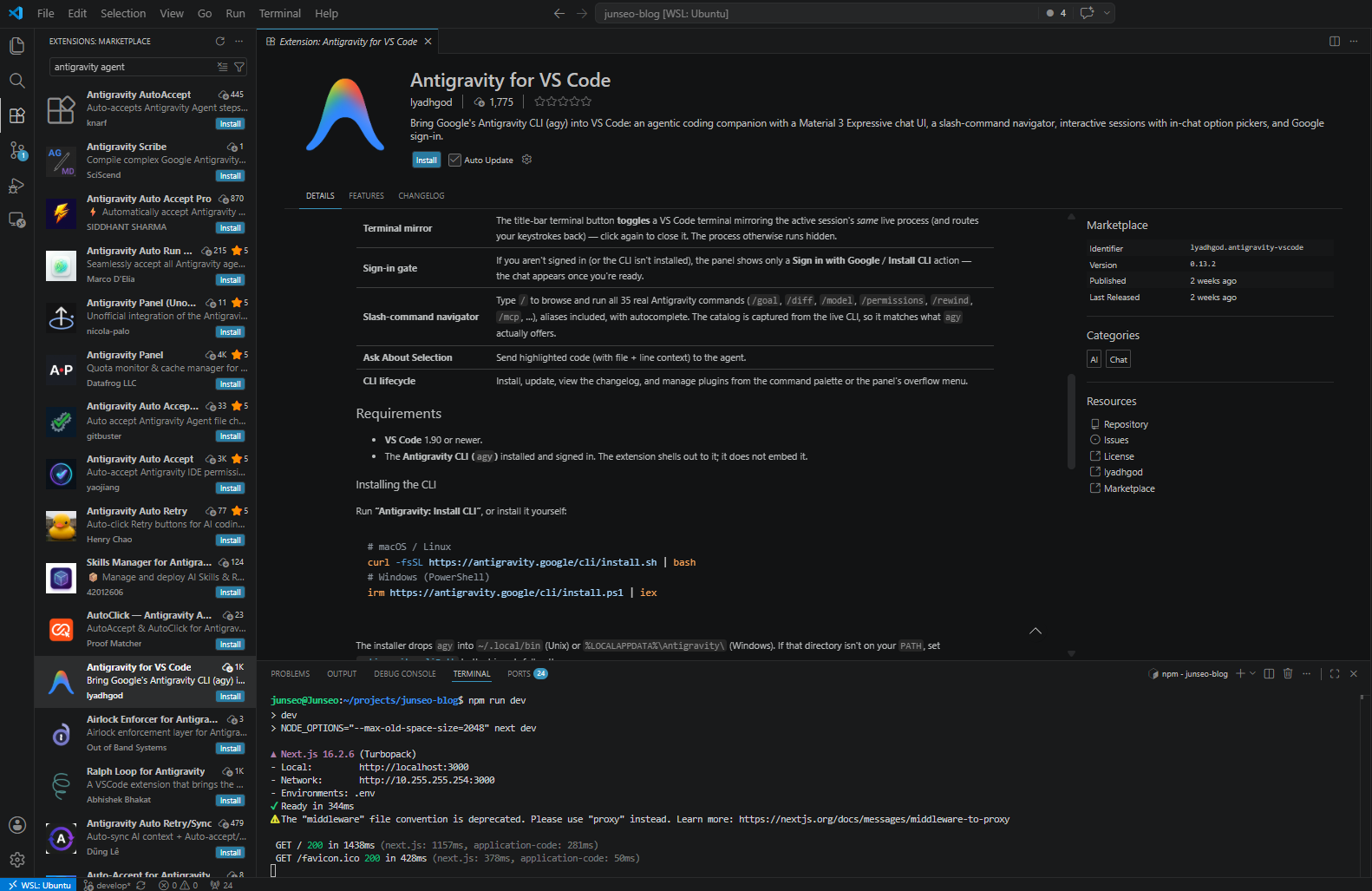Open Remote Explorer activity bar icon
1372x891 pixels.
(16, 220)
